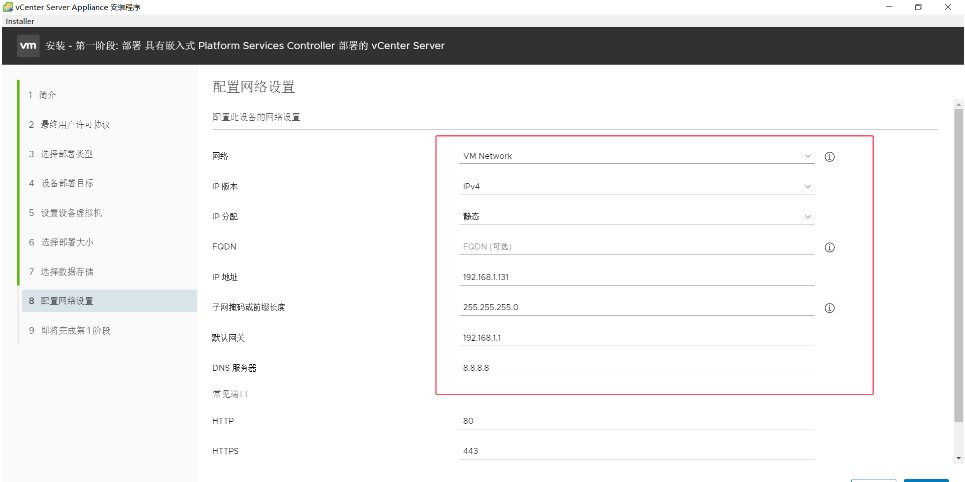Screen dimensions: 965x482
Task: Click the info icon next to FQDN
Action: point(829,247)
